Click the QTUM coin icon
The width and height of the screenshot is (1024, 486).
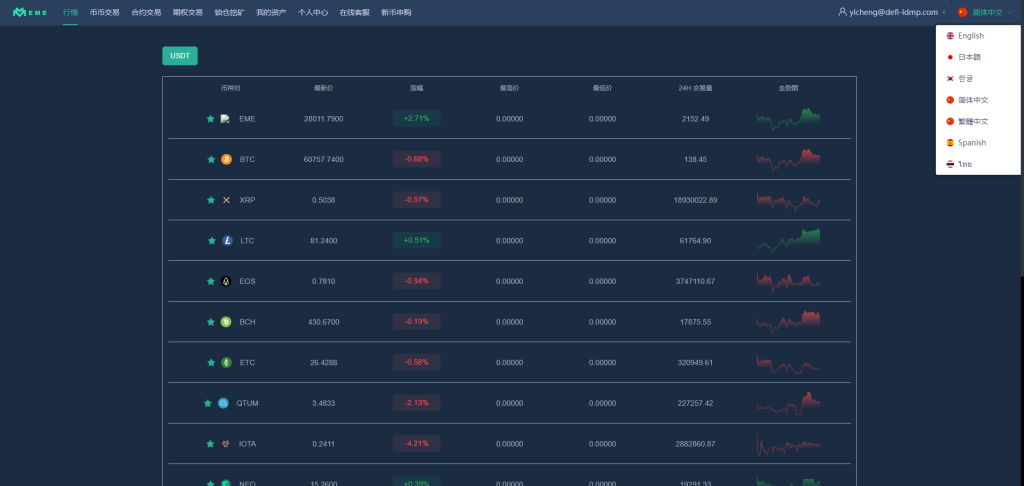tap(223, 403)
